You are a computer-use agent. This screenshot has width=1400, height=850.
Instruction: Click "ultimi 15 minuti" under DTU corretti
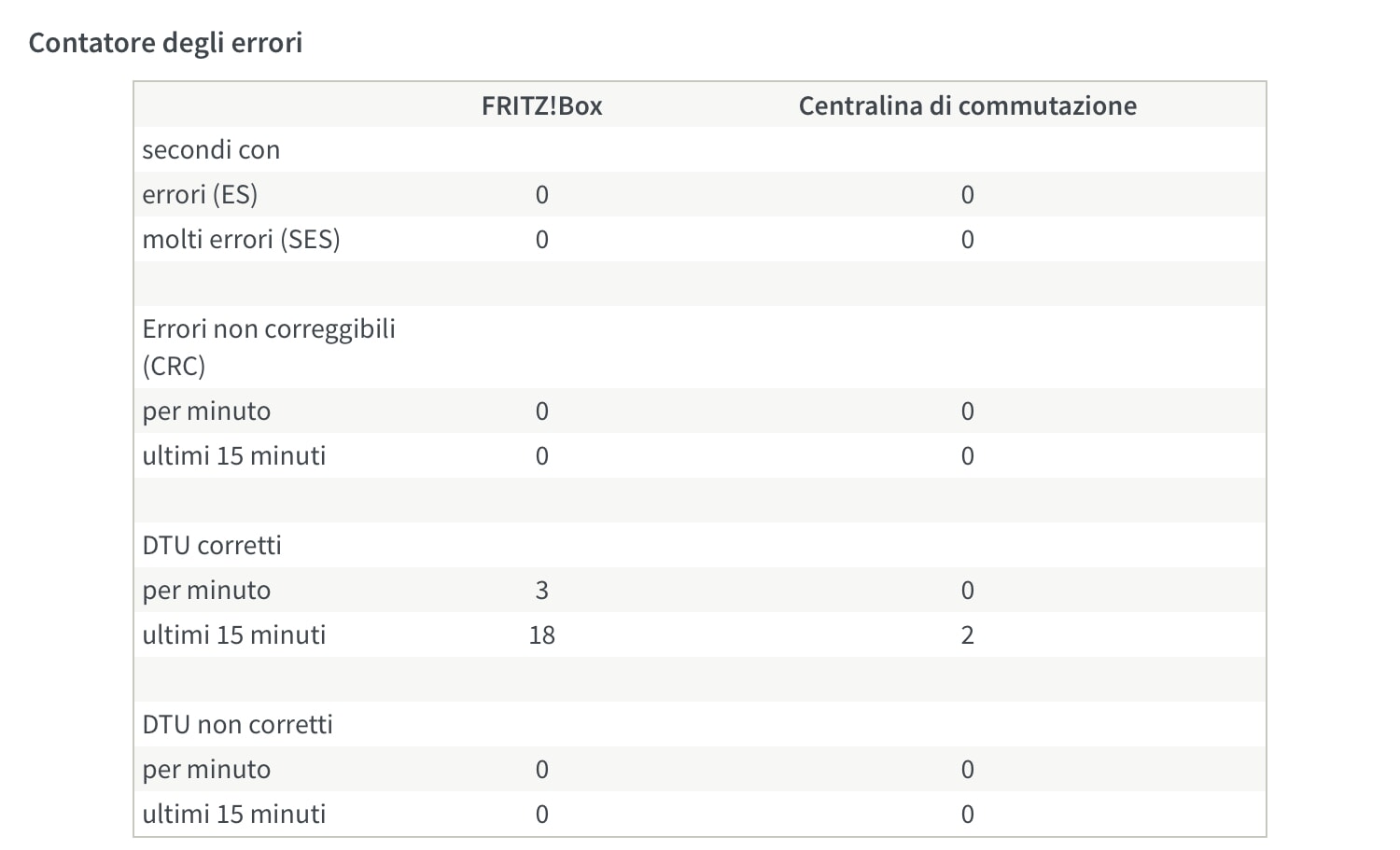click(233, 635)
